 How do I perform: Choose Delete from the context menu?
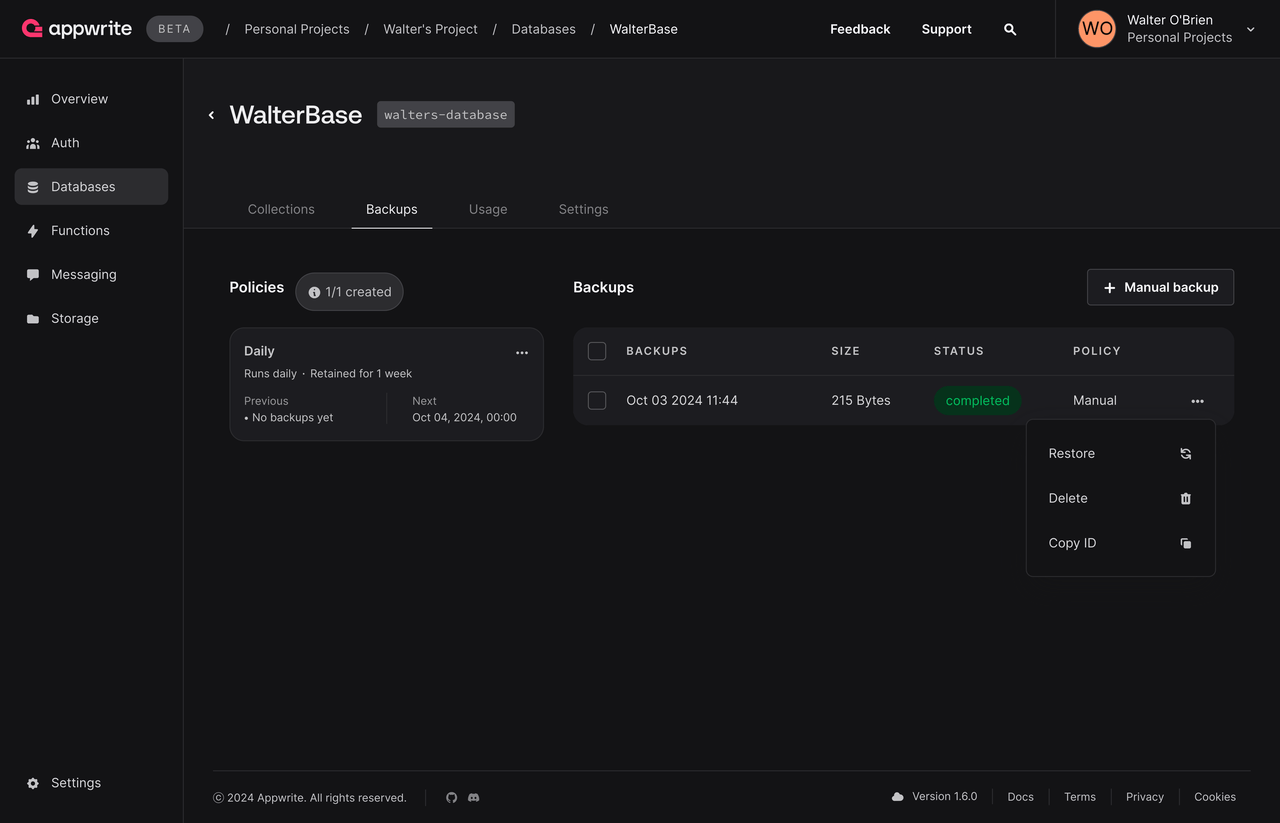(x=1121, y=498)
